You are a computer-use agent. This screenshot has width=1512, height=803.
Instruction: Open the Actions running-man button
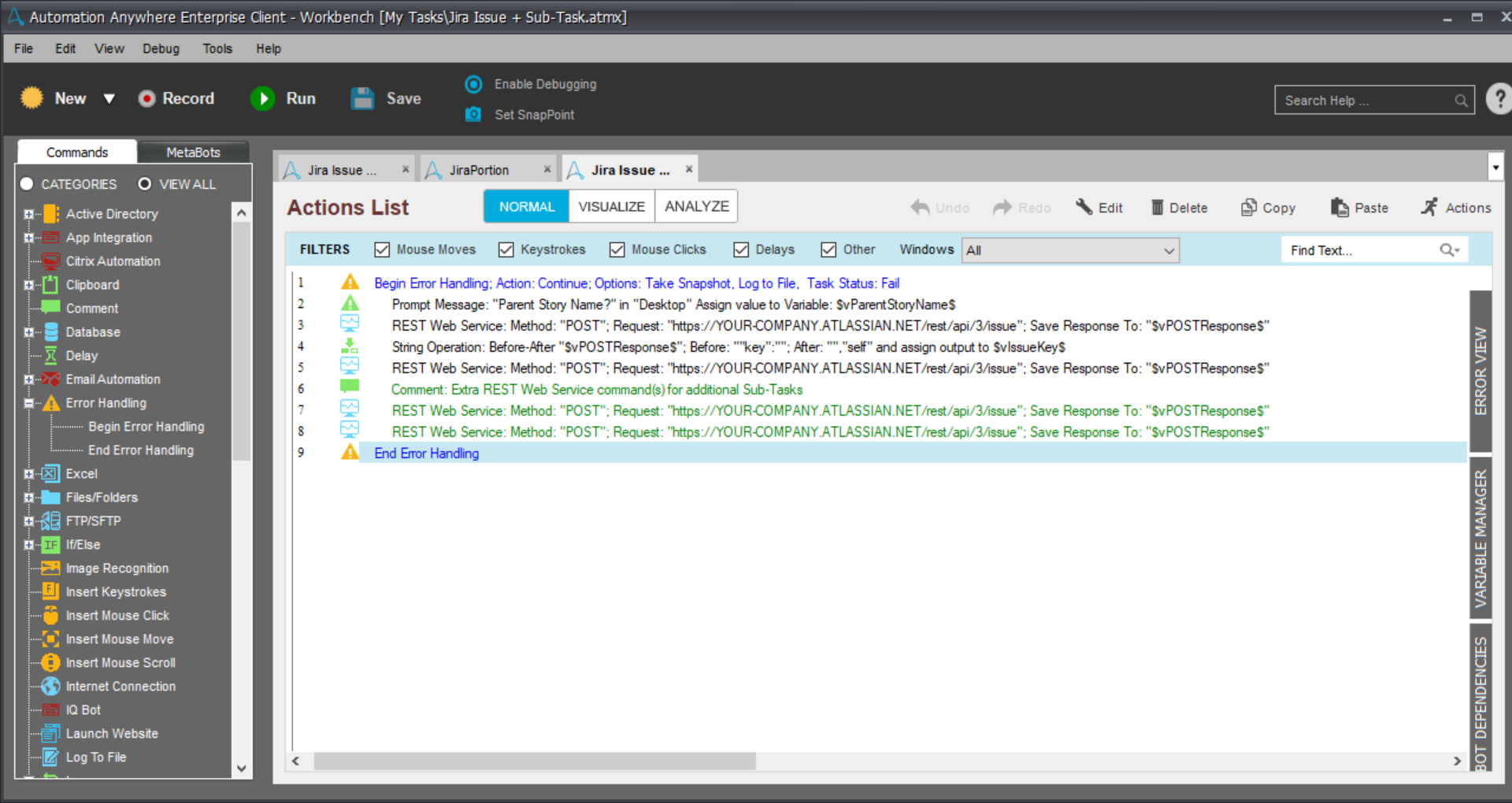1455,208
